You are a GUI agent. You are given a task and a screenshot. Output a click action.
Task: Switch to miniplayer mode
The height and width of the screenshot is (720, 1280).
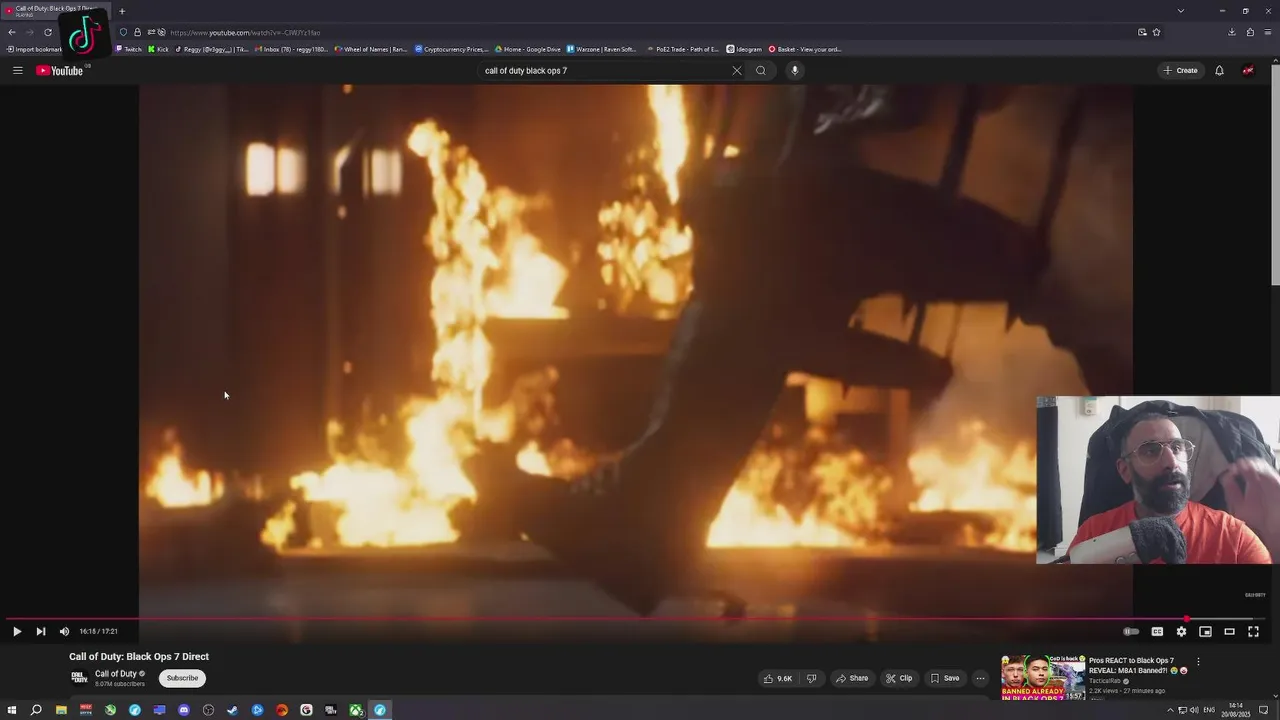[x=1205, y=631]
